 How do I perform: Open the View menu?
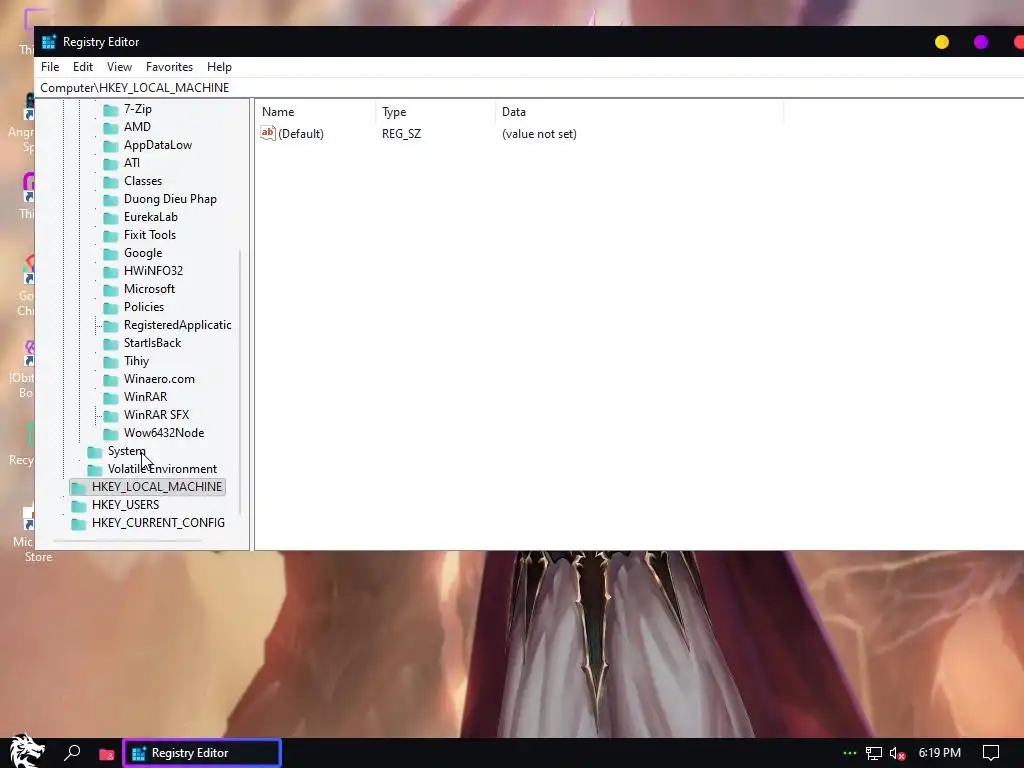120,67
